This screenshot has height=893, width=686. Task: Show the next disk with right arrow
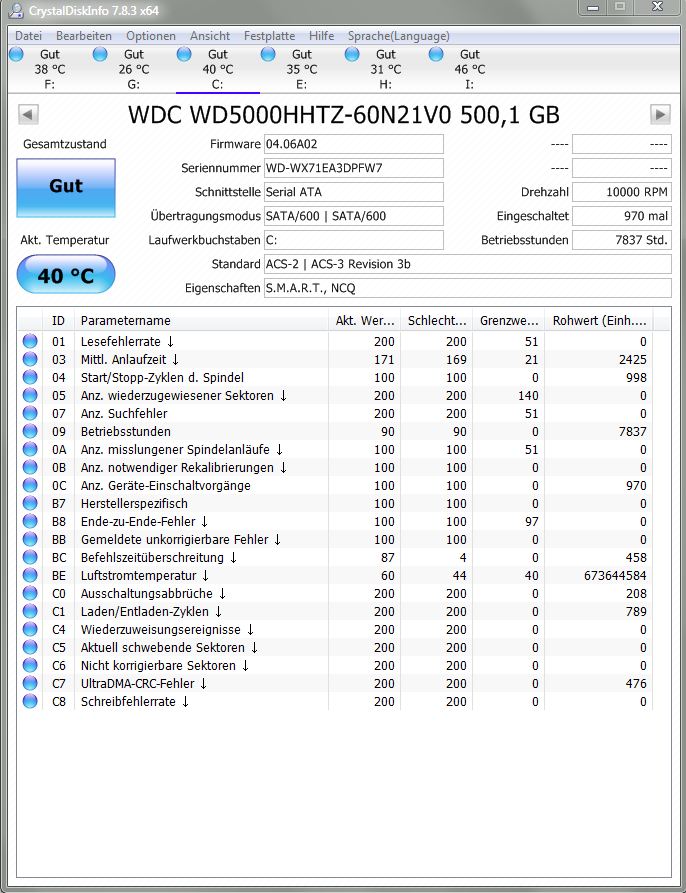point(660,114)
